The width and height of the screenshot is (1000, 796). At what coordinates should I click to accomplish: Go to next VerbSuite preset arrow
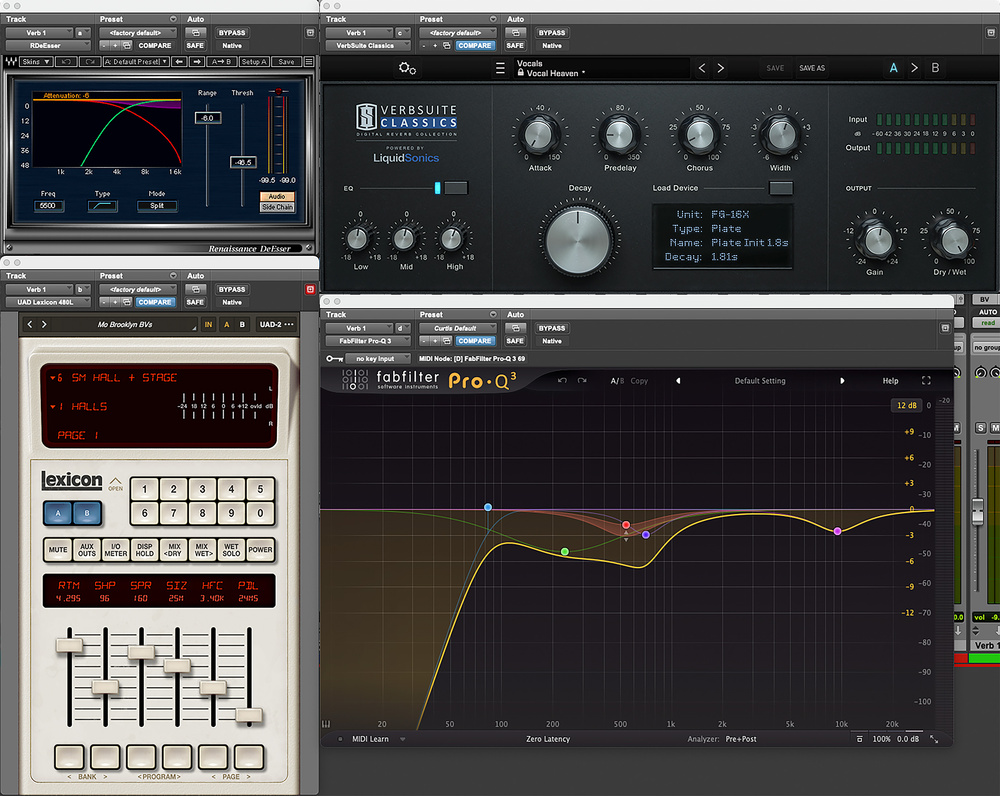[720, 69]
